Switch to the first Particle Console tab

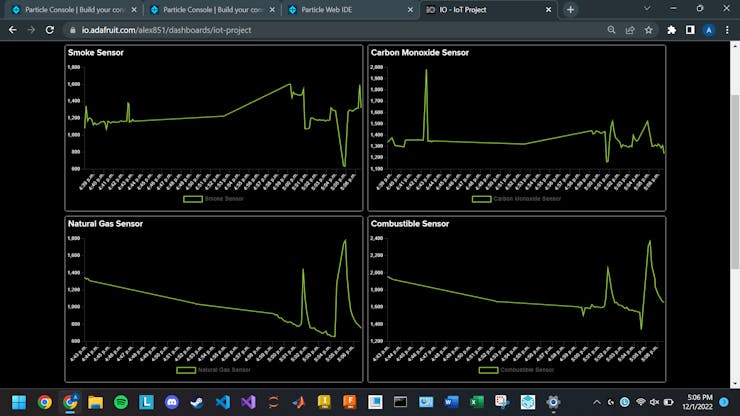click(74, 9)
